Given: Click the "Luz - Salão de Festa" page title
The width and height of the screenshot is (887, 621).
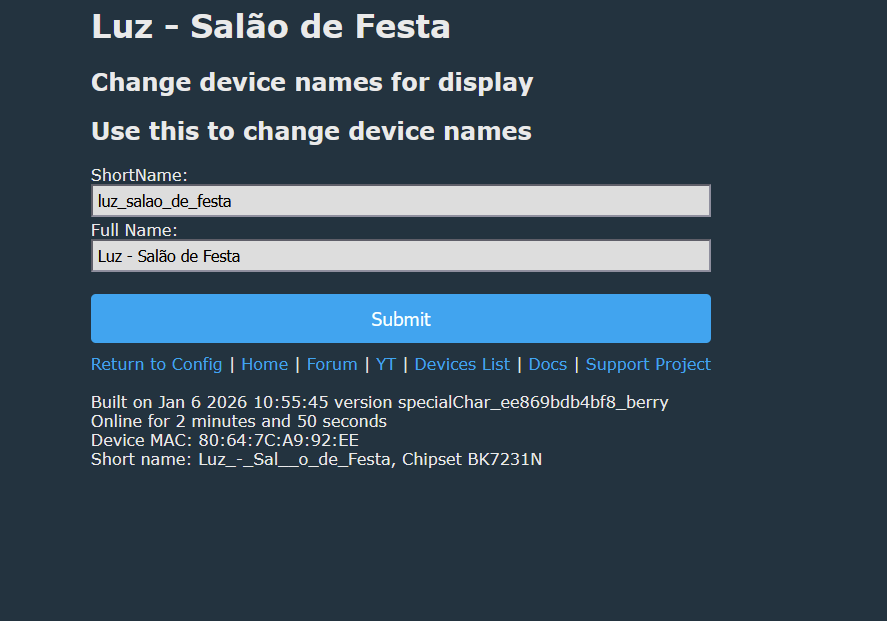Looking at the screenshot, I should coord(270,27).
